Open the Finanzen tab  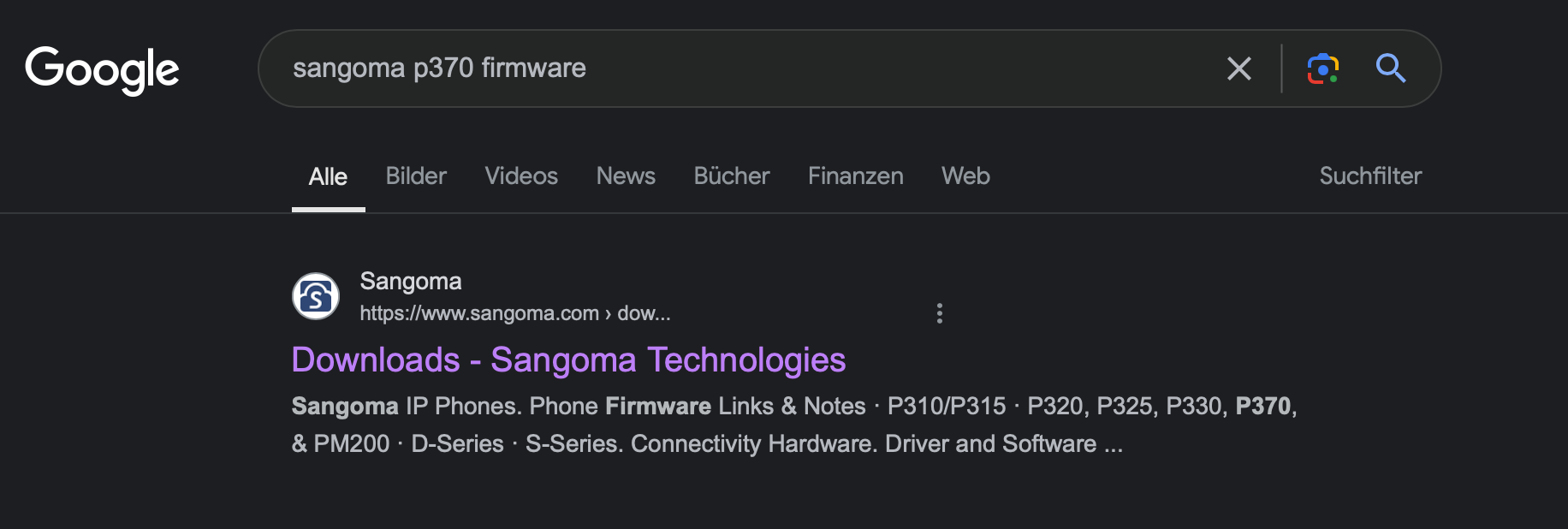coord(855,176)
